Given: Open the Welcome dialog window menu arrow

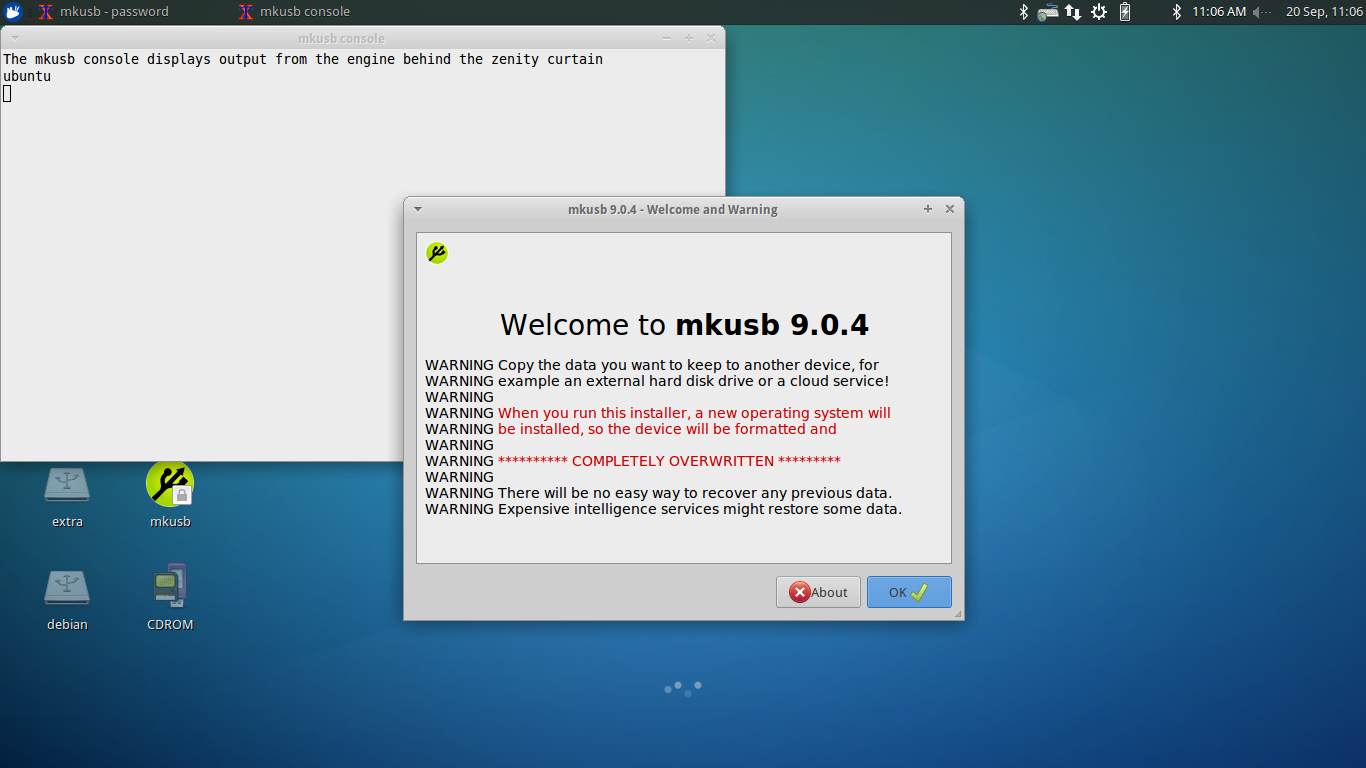Looking at the screenshot, I should (x=418, y=209).
